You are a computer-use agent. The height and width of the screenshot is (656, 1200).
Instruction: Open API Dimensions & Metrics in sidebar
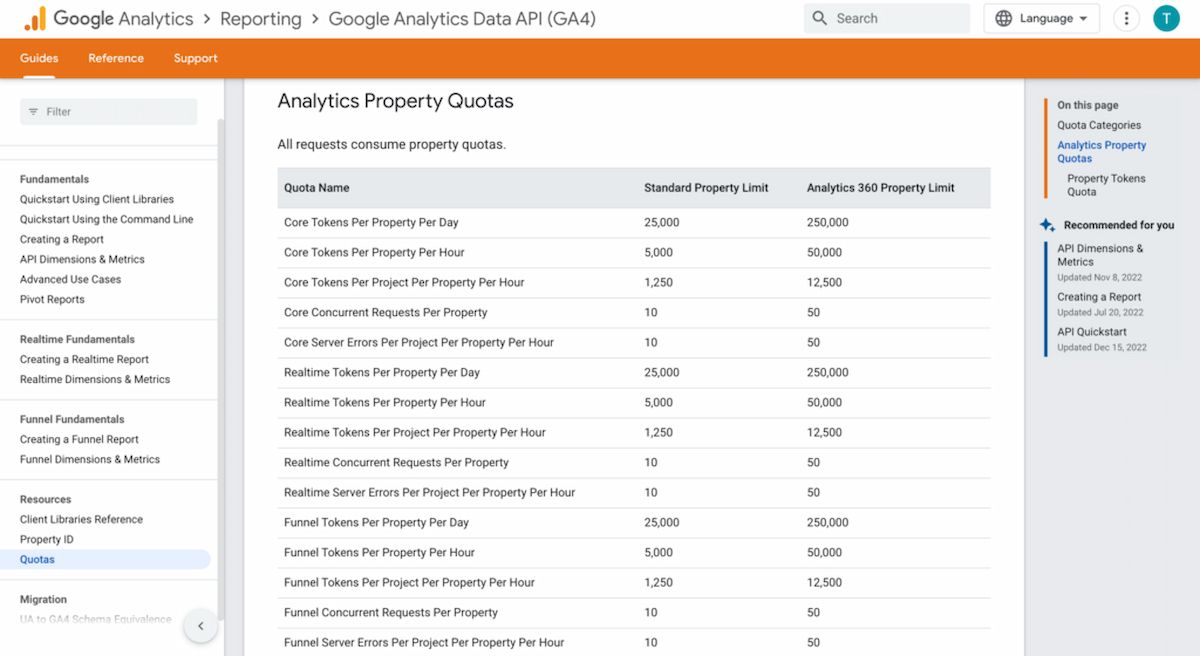click(82, 259)
